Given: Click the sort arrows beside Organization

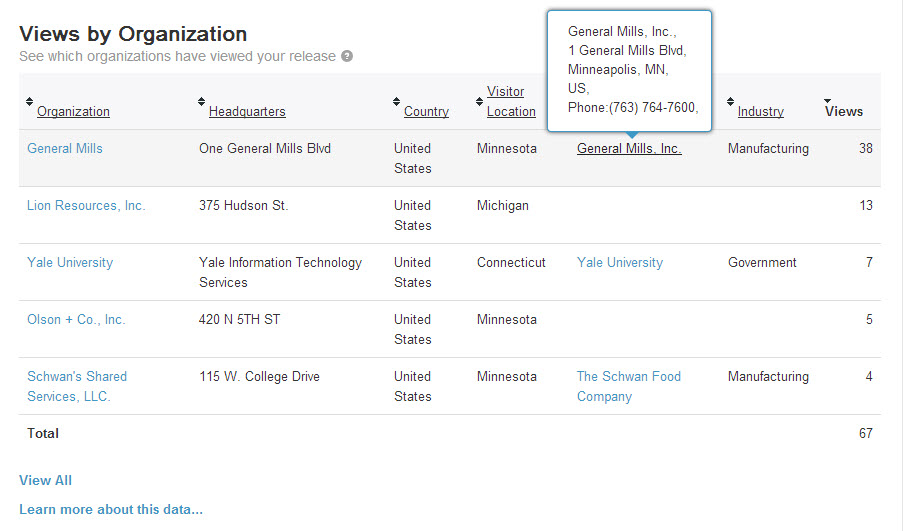Looking at the screenshot, I should coord(29,101).
